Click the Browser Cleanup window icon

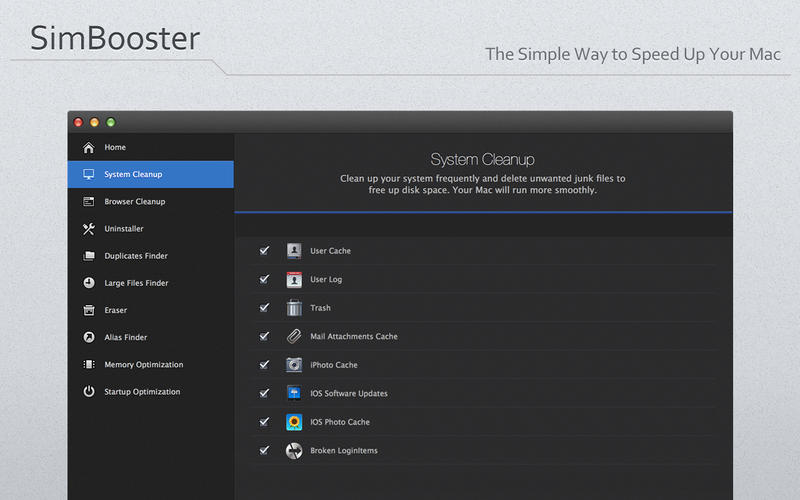[x=89, y=202]
